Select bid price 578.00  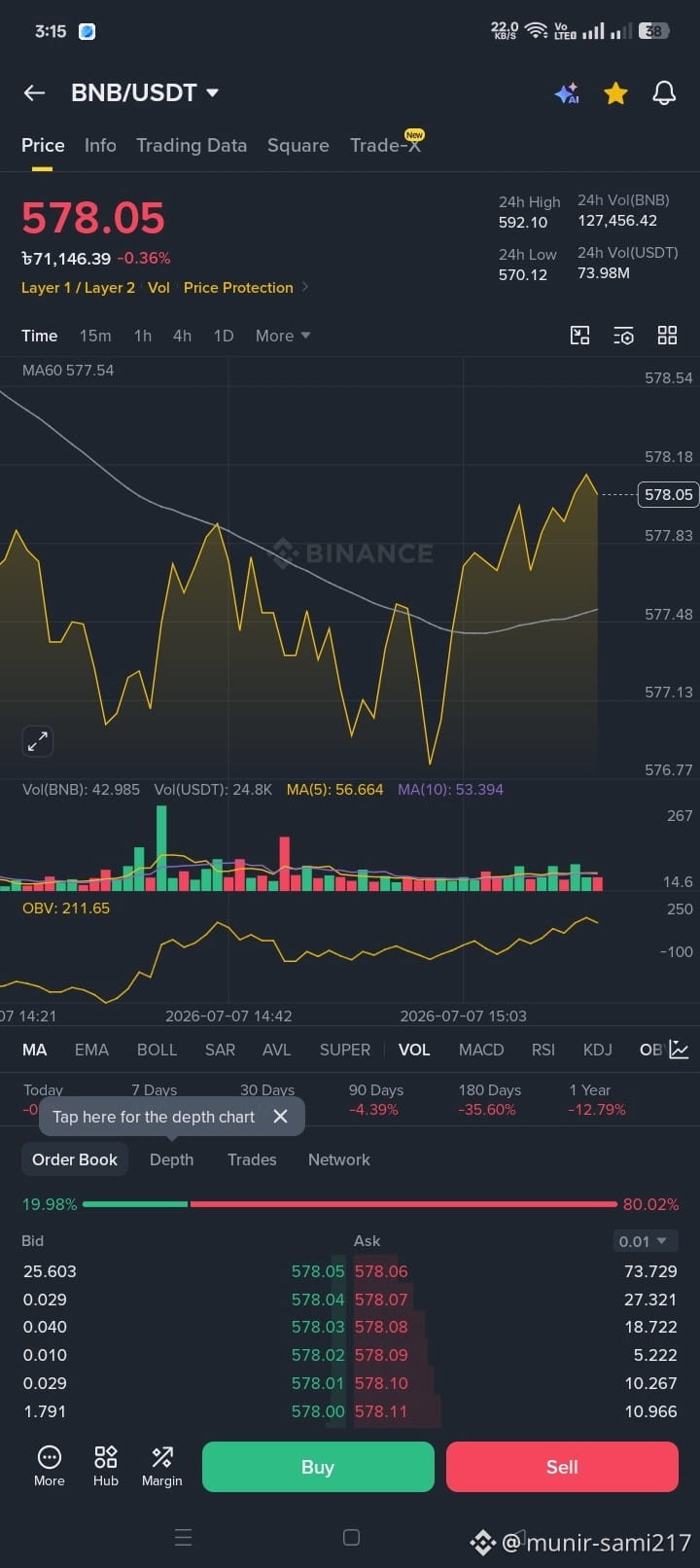click(x=318, y=1411)
